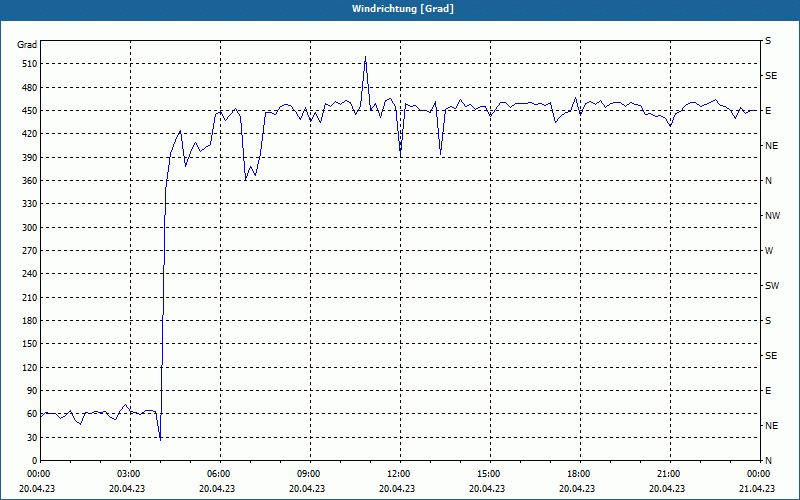Click the 450 y-axis value
Screen dimensions: 800x500
point(30,111)
